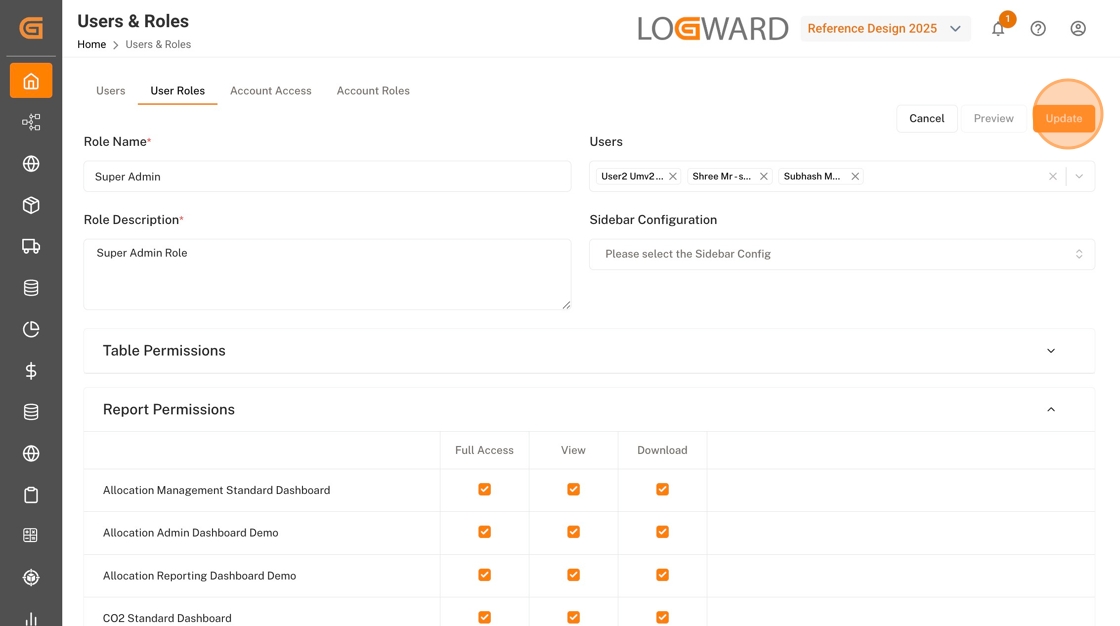Open the grid layout sidebar icon
The height and width of the screenshot is (626, 1120).
(x=31, y=535)
